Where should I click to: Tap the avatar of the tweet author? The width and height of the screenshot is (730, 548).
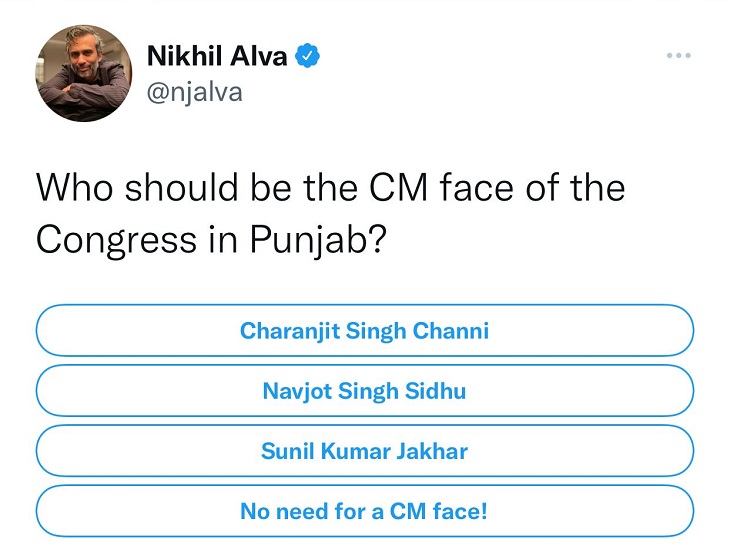(x=85, y=73)
